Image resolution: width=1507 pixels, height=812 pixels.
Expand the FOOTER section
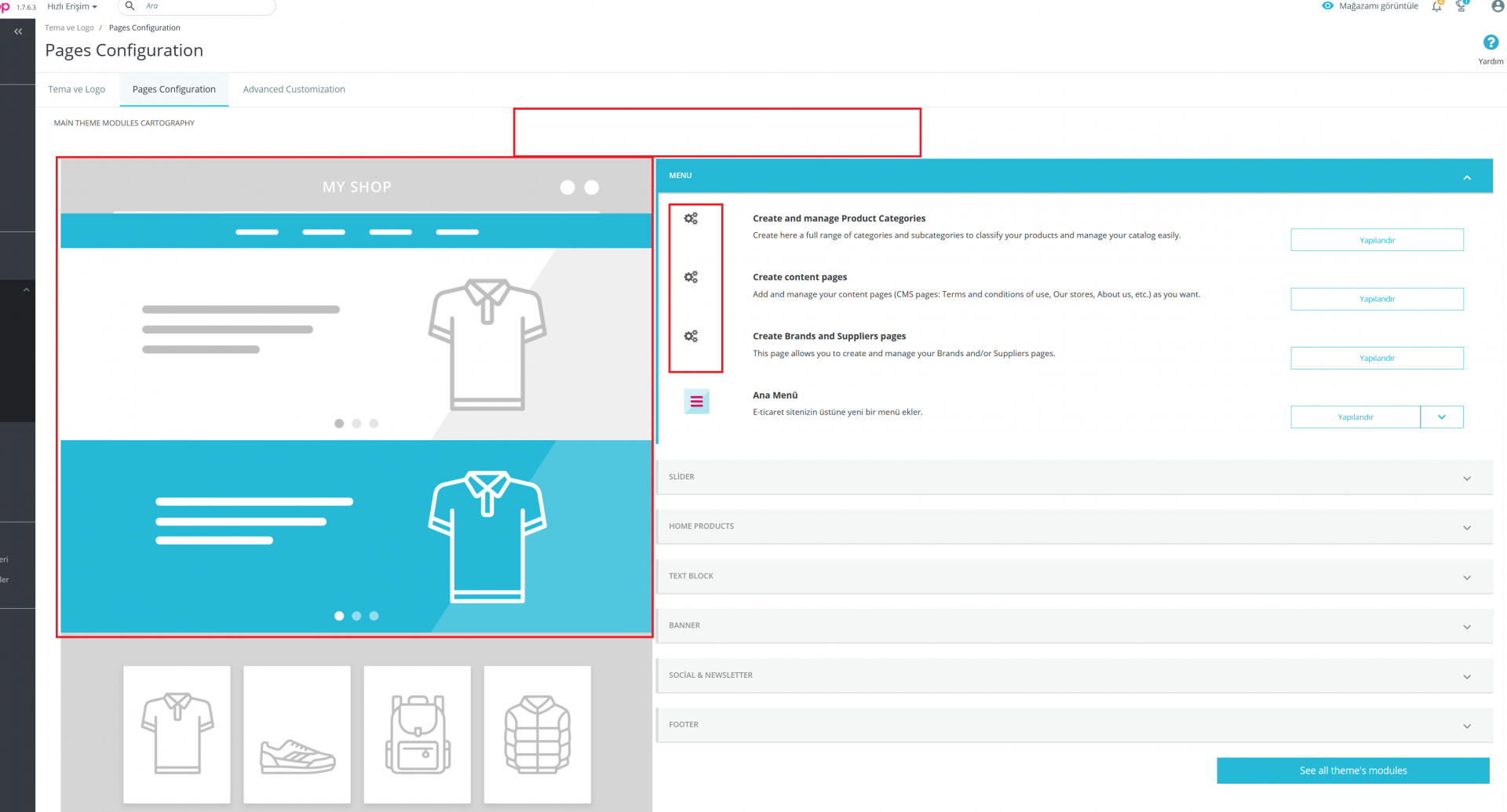[x=1467, y=726]
